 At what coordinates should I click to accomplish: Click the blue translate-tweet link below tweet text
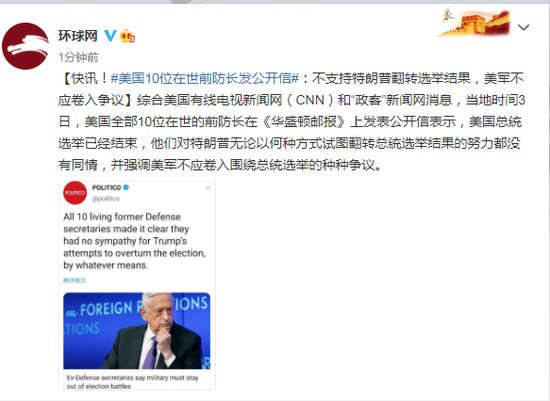(x=75, y=280)
